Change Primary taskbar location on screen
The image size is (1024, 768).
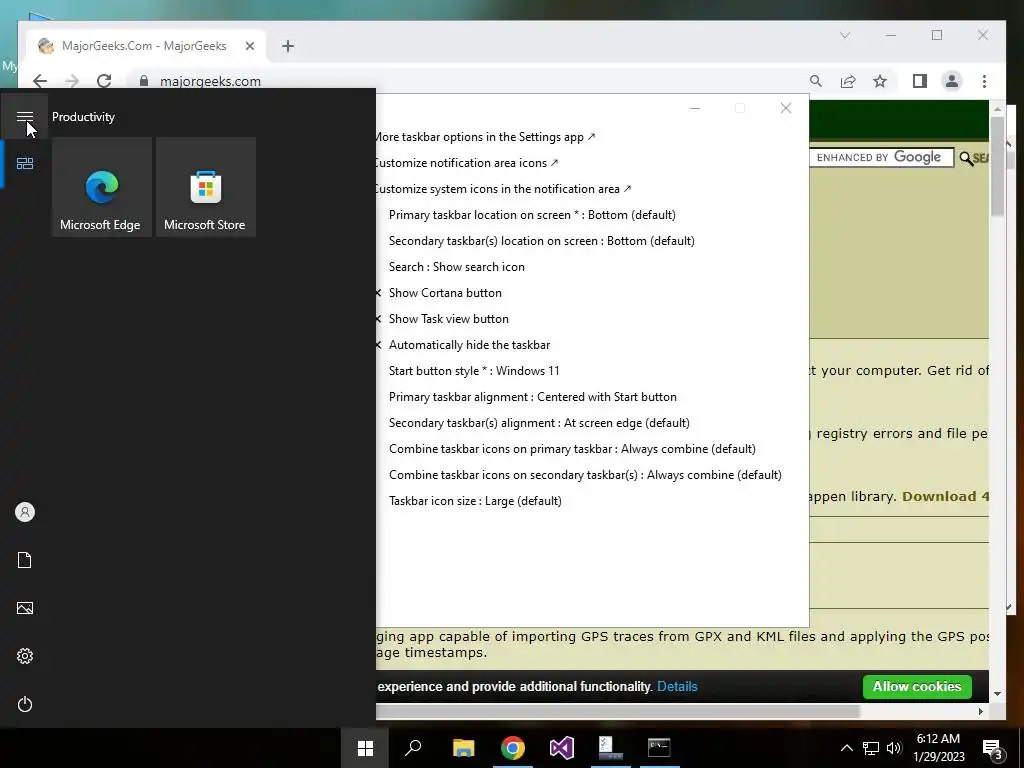coord(532,215)
